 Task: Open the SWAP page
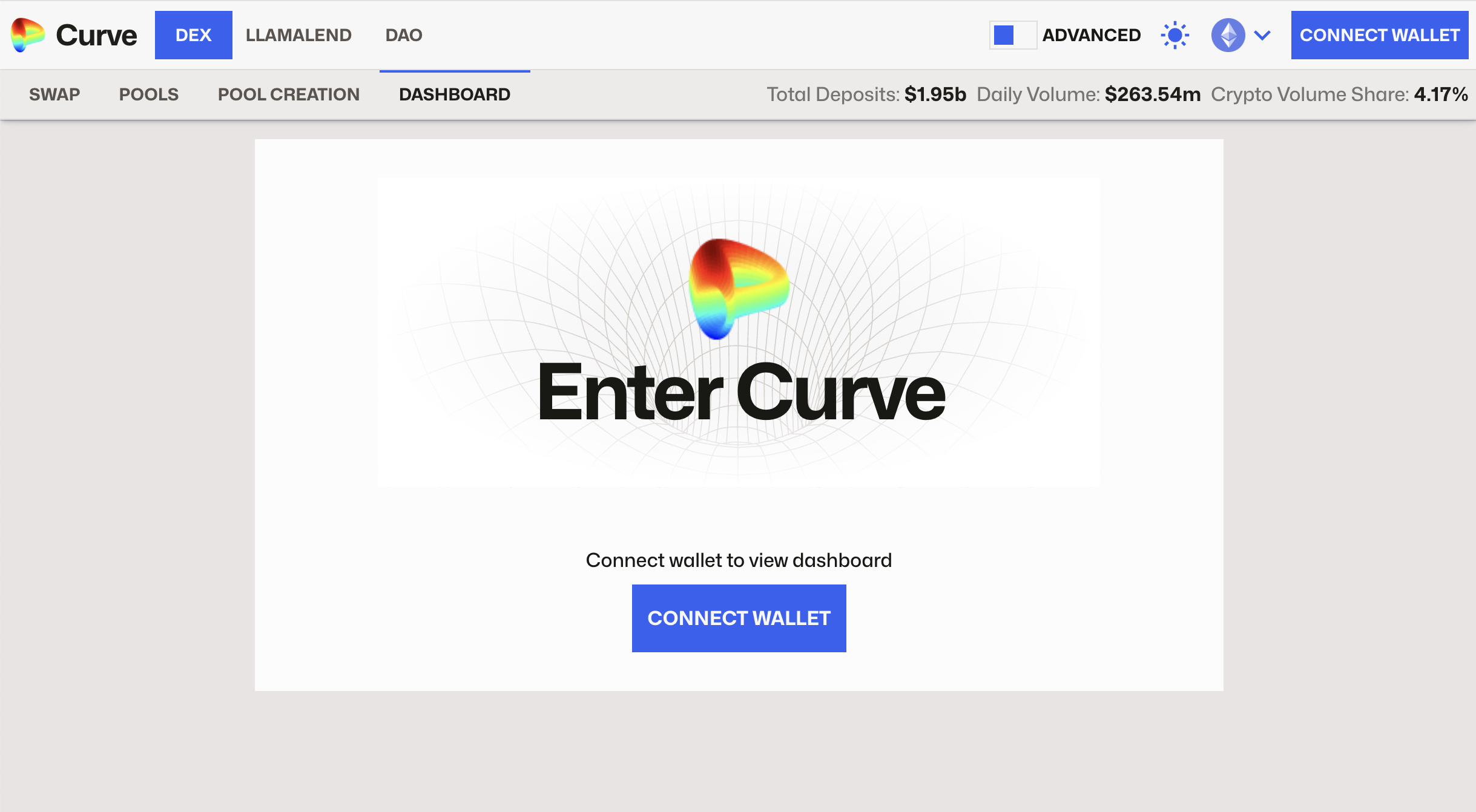[x=54, y=94]
